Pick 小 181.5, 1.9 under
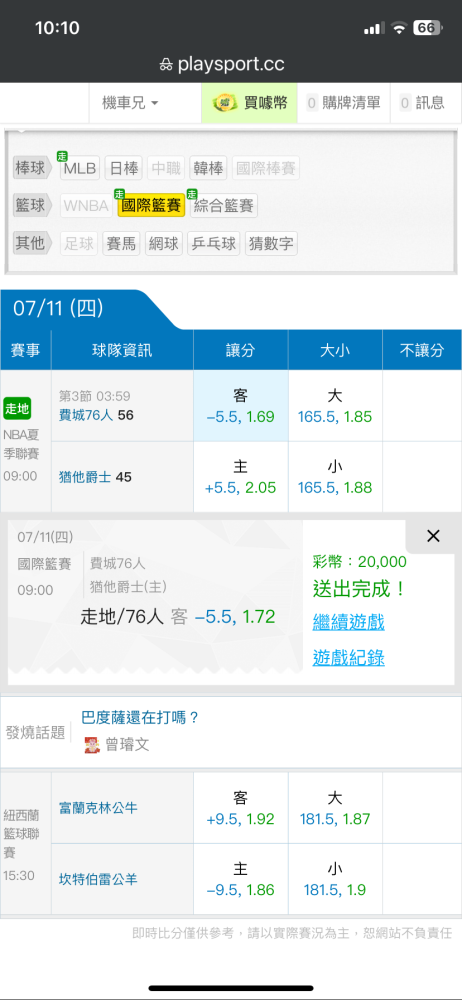 coord(335,879)
